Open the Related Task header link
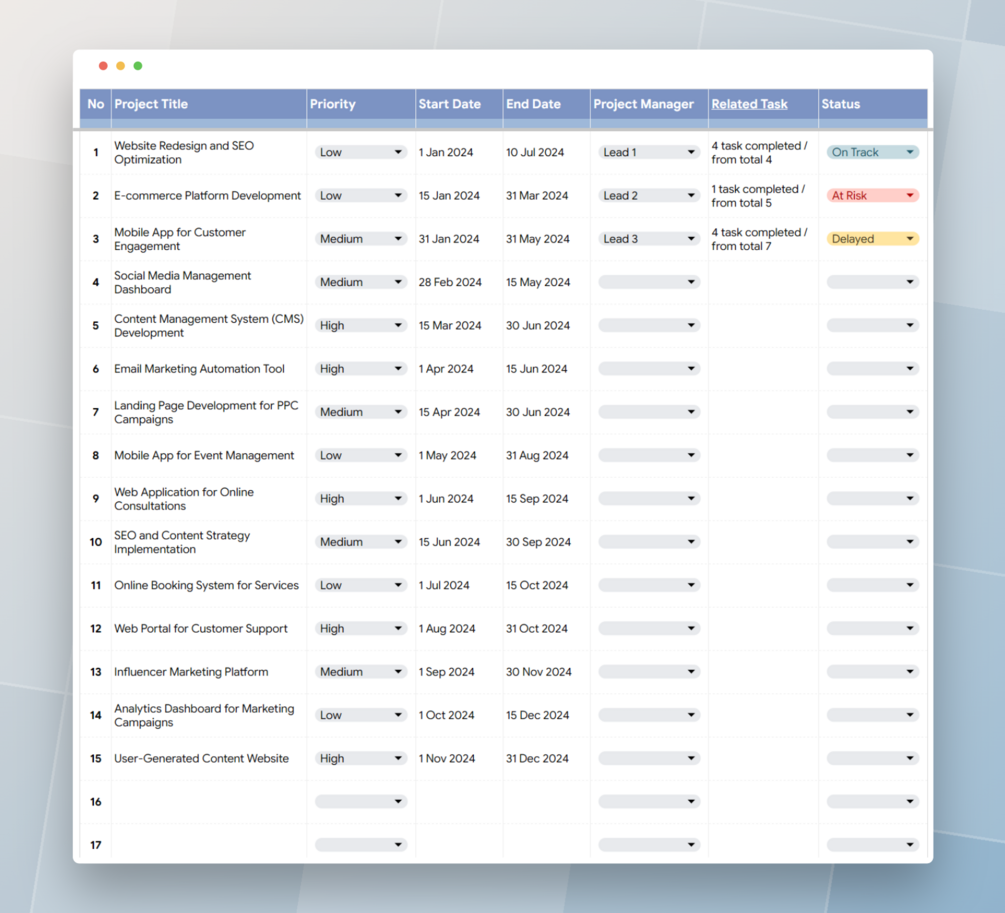The image size is (1005, 913). click(x=749, y=104)
